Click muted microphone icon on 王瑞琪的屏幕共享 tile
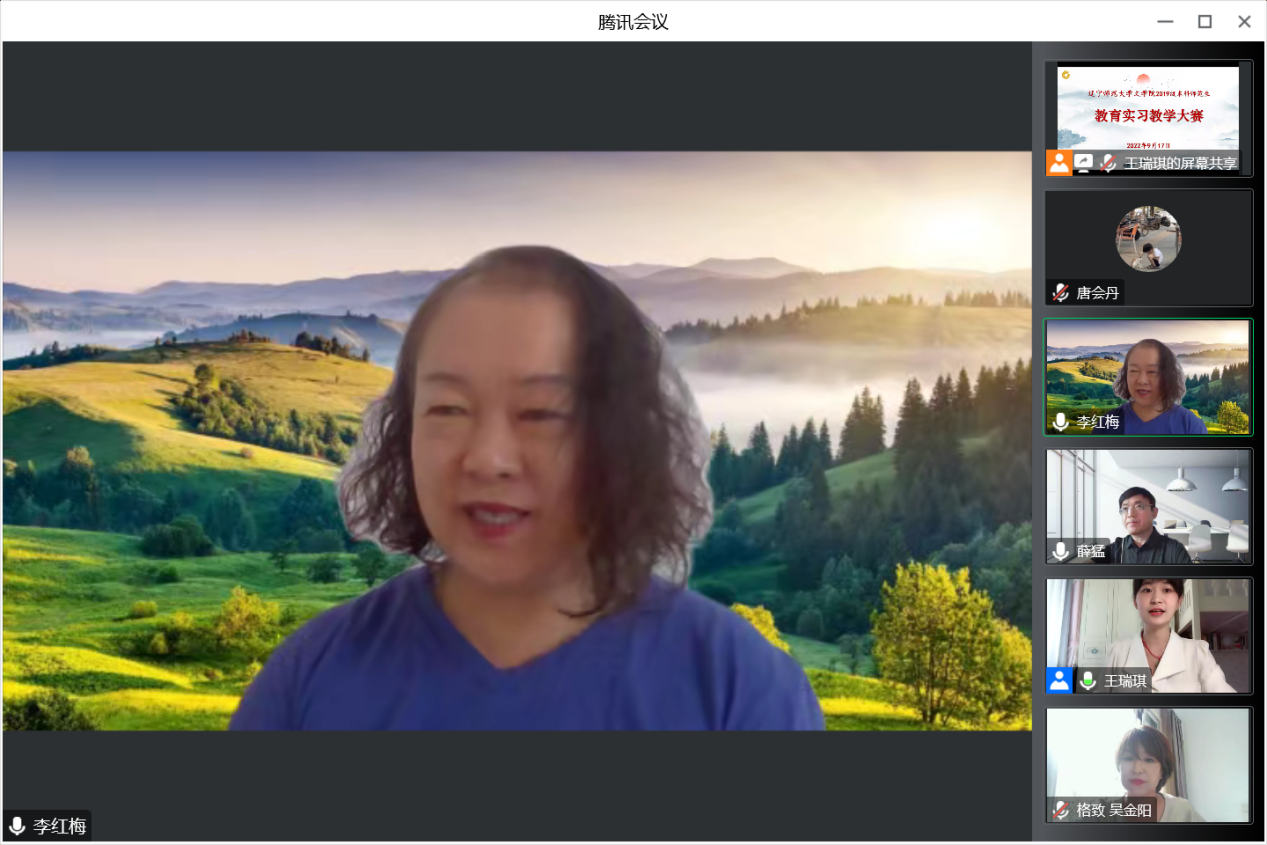 [x=1108, y=163]
